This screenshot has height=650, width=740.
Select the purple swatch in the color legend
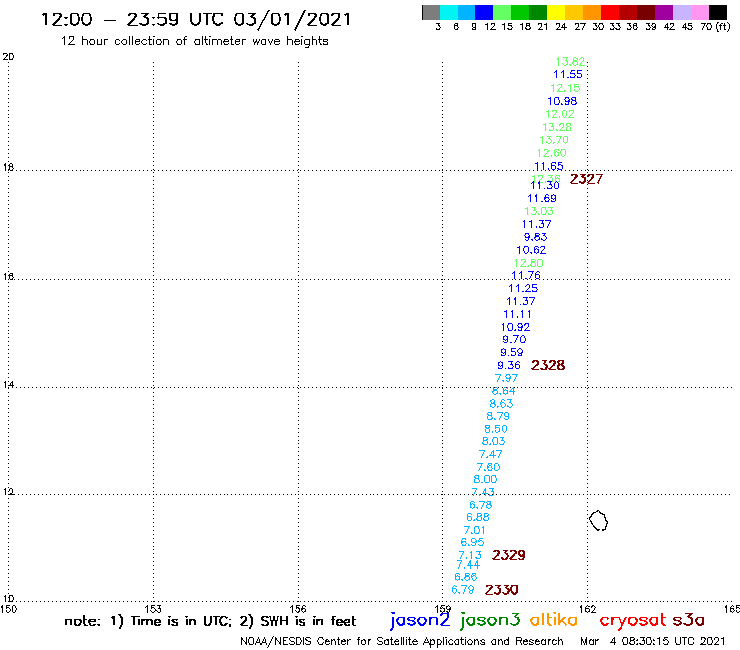(664, 12)
